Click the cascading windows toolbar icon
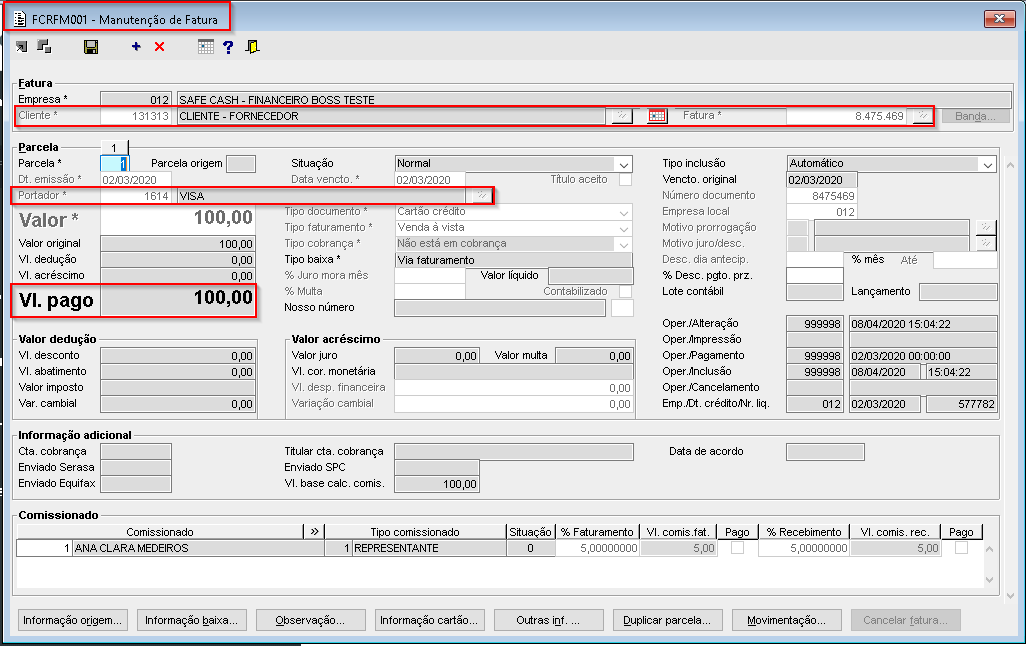The image size is (1026, 646). 44,46
